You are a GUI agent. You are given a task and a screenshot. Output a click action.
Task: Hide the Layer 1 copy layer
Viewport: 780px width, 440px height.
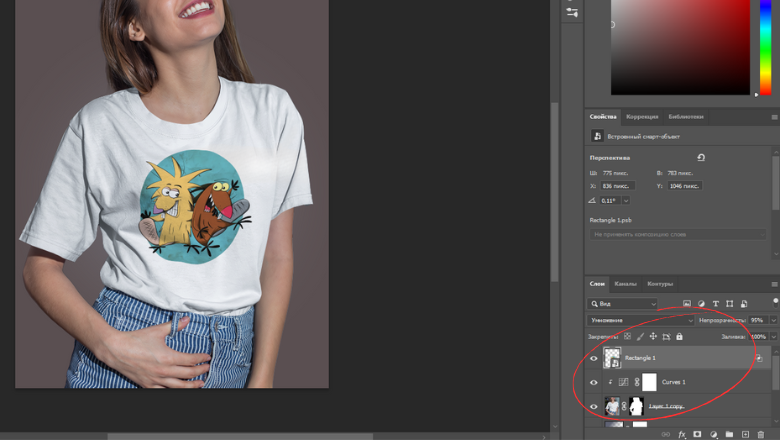coord(594,406)
